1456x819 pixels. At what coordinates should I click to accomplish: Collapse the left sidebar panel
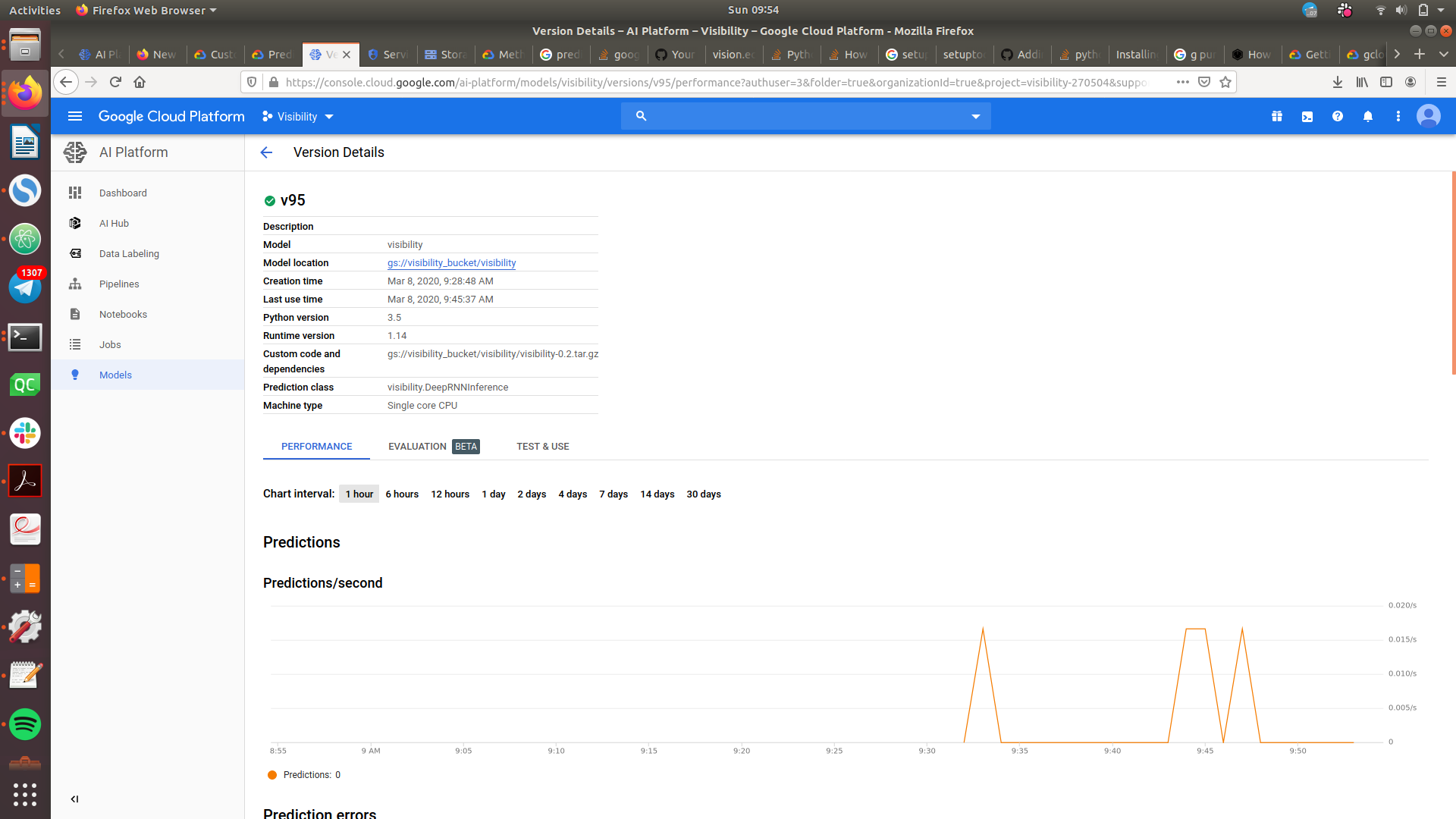(74, 799)
